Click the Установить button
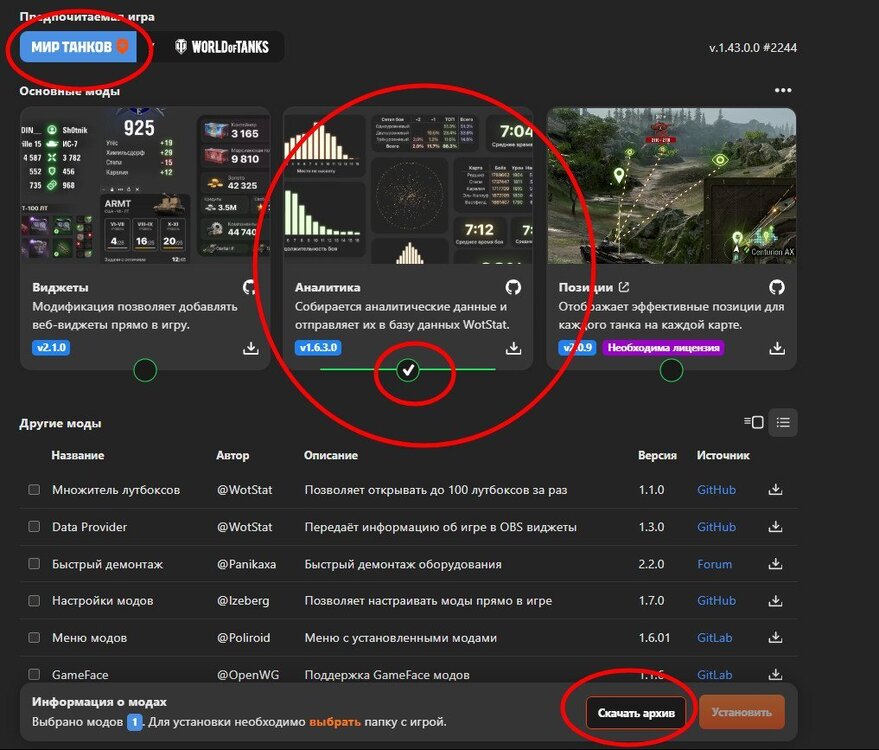 coord(742,712)
